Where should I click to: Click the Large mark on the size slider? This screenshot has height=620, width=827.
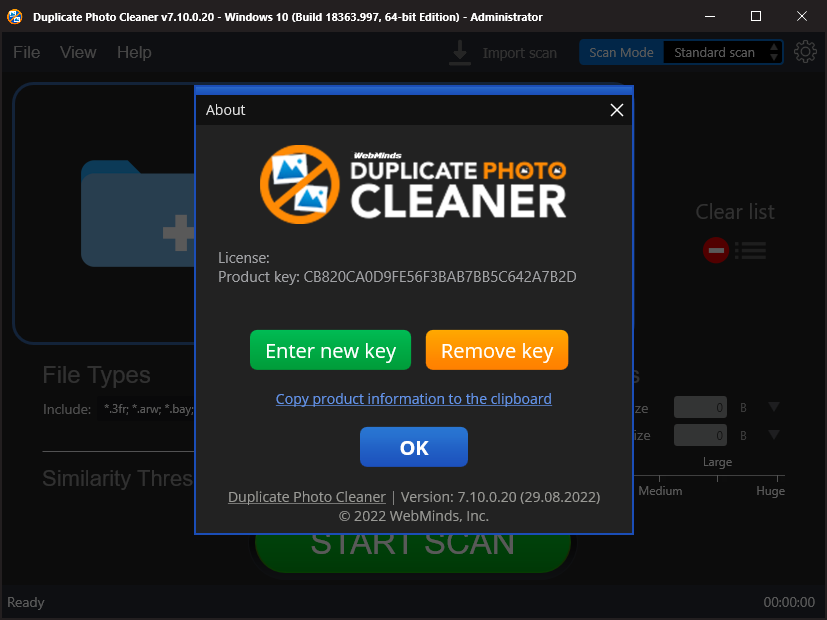(717, 462)
